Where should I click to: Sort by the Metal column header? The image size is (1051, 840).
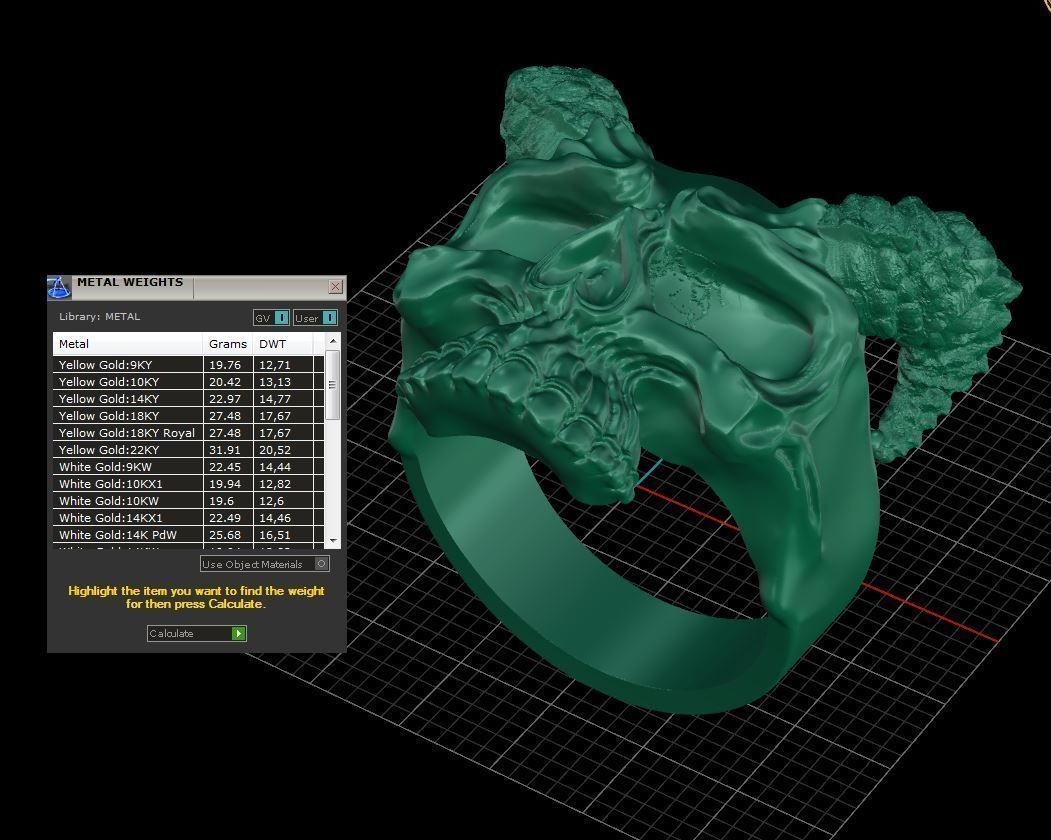tap(128, 344)
